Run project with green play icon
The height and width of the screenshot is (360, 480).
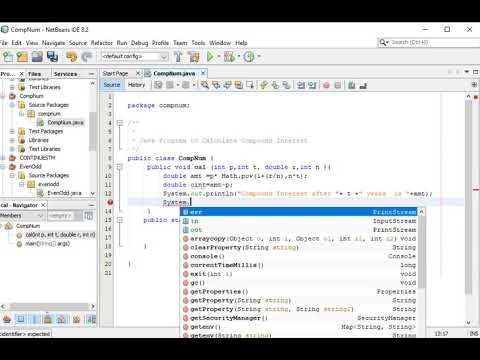[210, 57]
